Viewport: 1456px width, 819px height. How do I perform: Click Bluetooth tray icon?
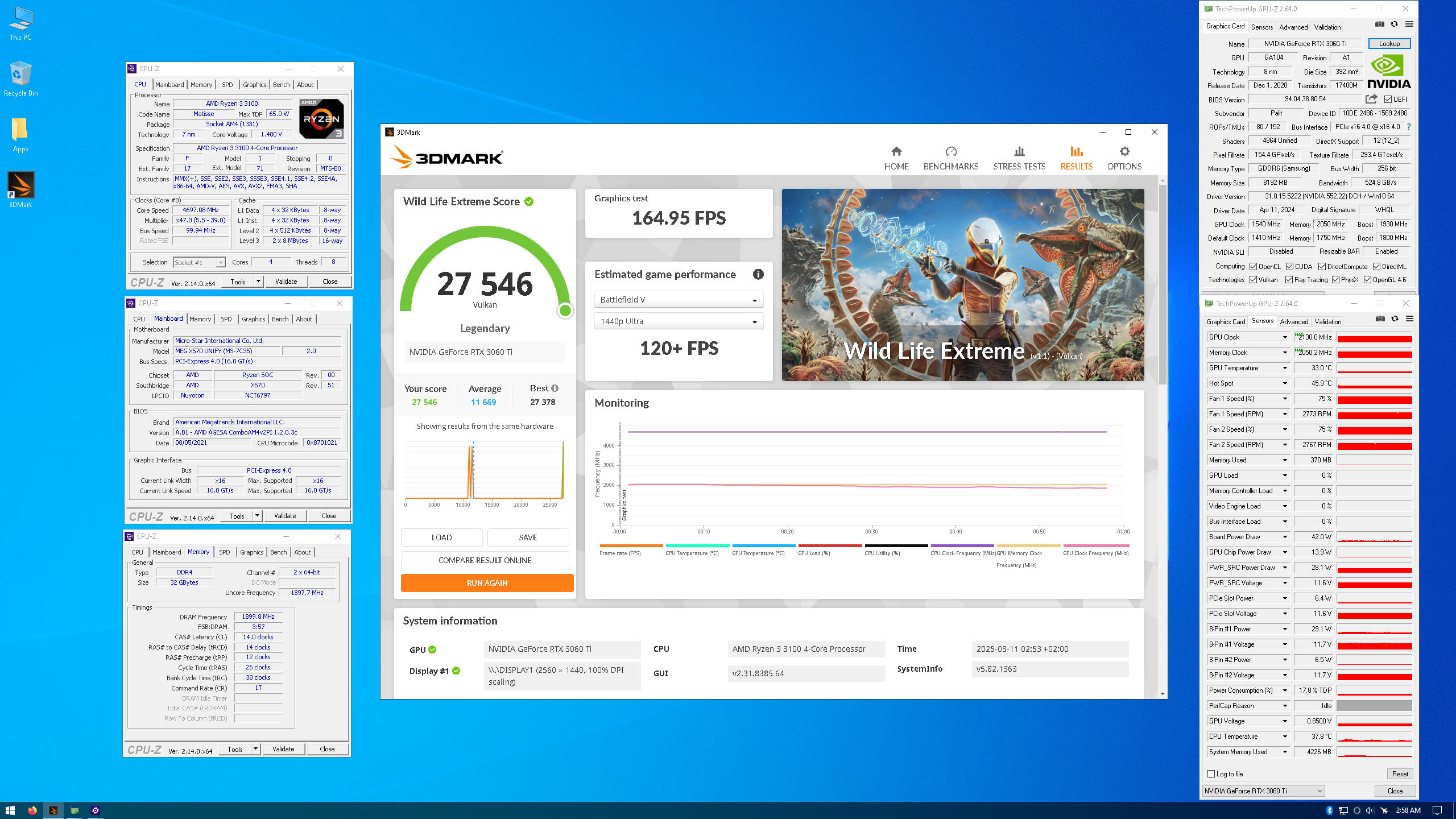click(1330, 810)
